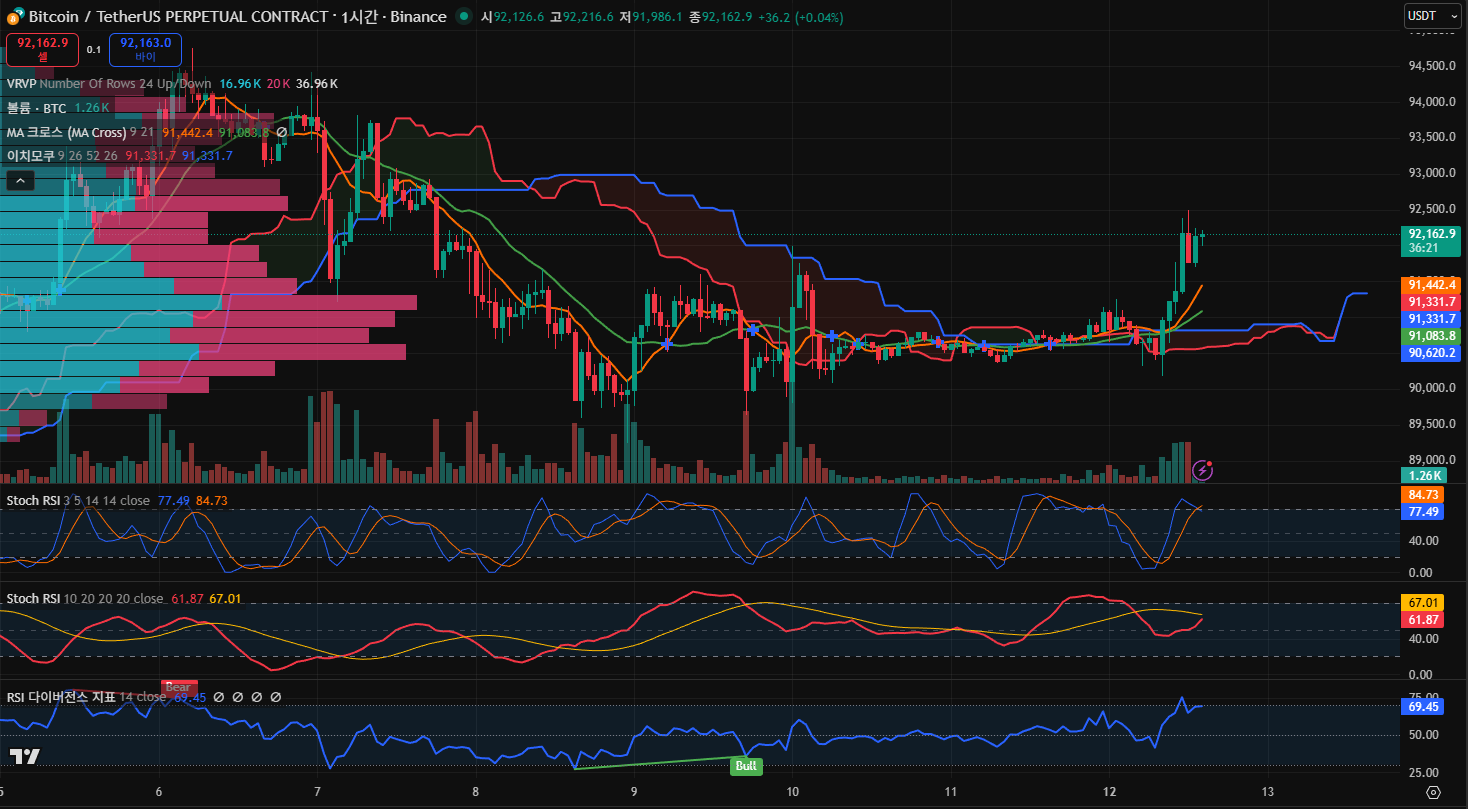The height and width of the screenshot is (809, 1468).
Task: Click the blue MA cross marker near date 9
Action: (666, 343)
